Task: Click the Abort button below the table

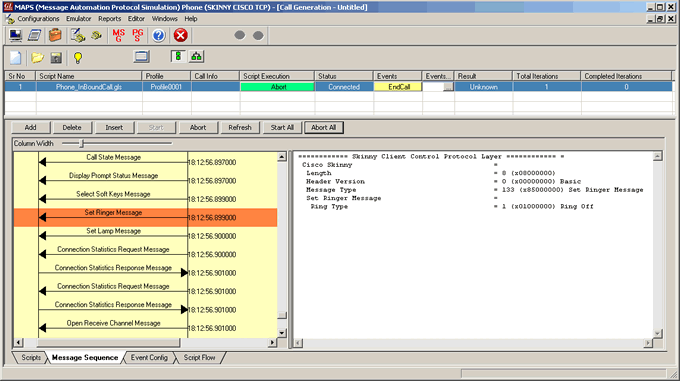Action: click(x=198, y=127)
